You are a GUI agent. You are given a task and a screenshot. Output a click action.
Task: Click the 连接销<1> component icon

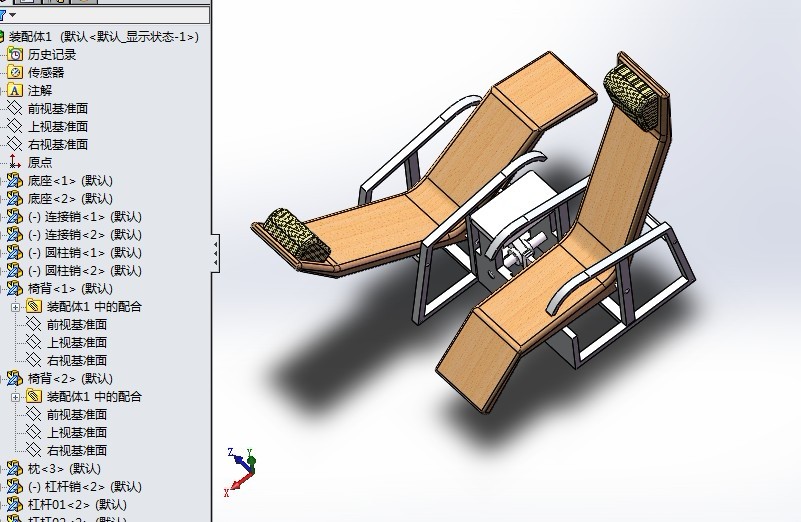pyautogui.click(x=15, y=217)
